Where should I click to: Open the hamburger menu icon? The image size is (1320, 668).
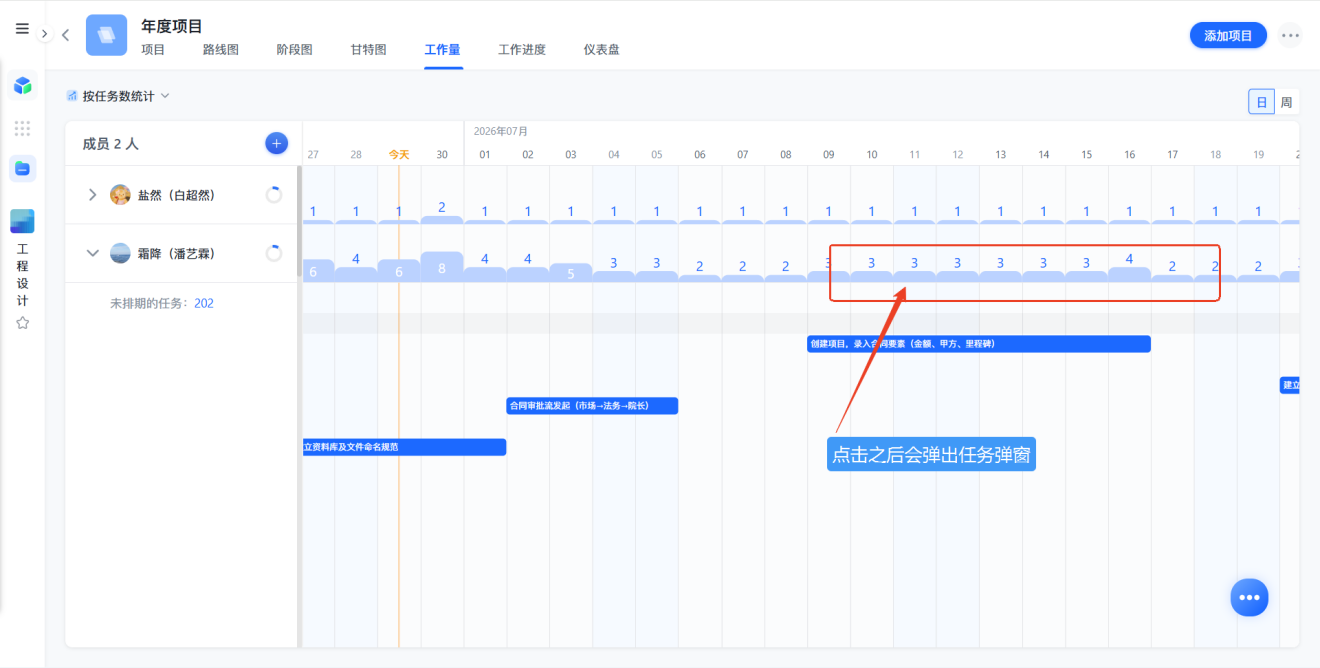[x=22, y=29]
